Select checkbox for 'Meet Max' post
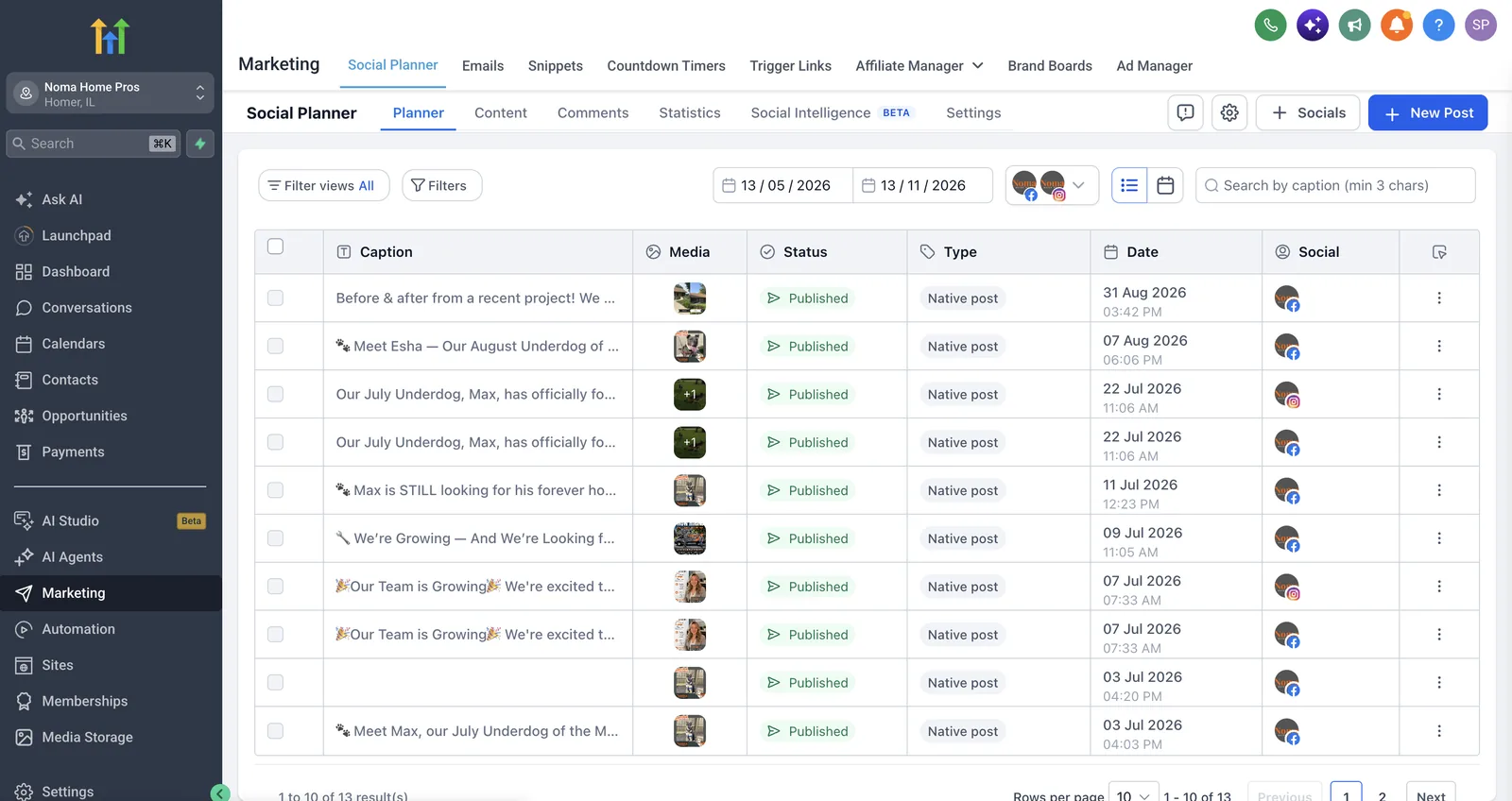The image size is (1512, 801). pyautogui.click(x=275, y=731)
